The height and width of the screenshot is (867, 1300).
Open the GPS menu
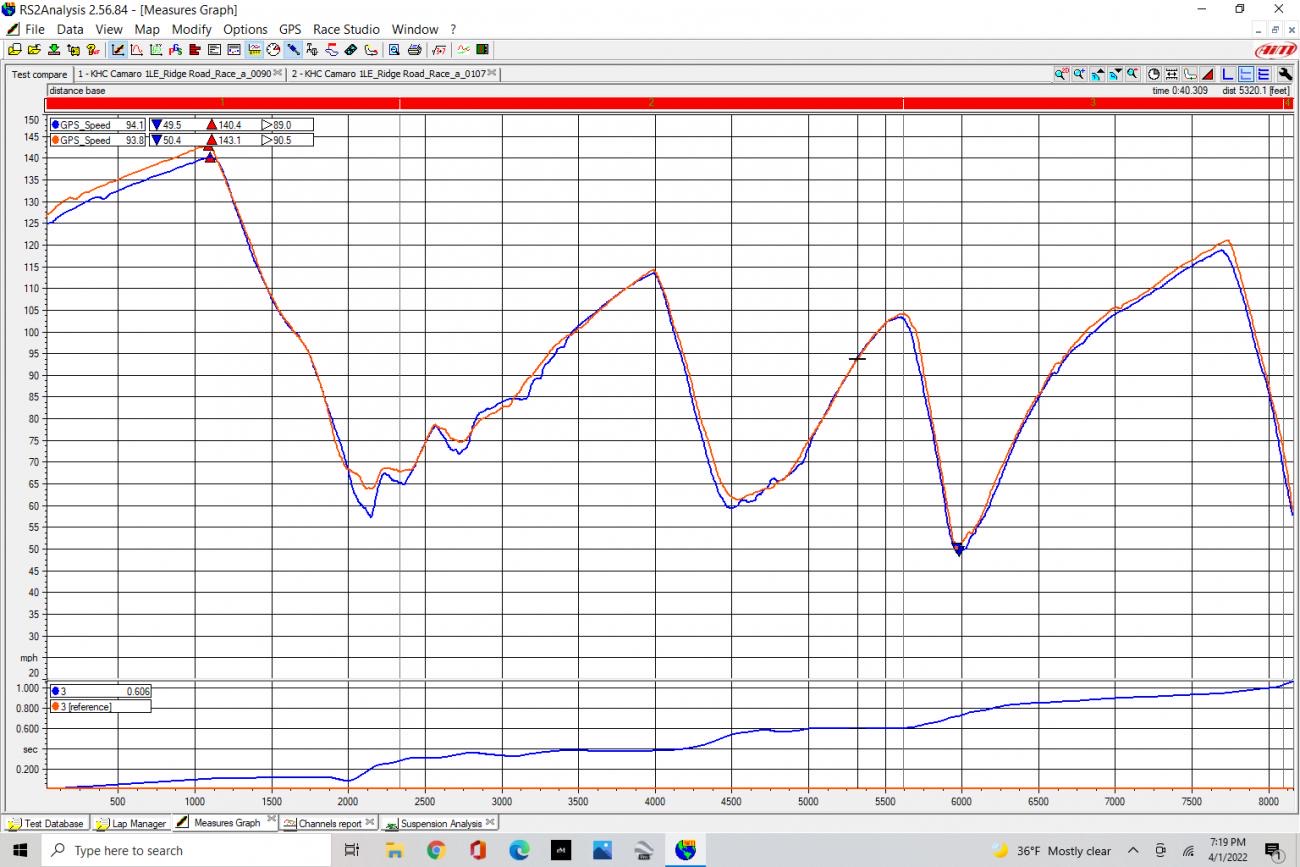click(x=290, y=29)
